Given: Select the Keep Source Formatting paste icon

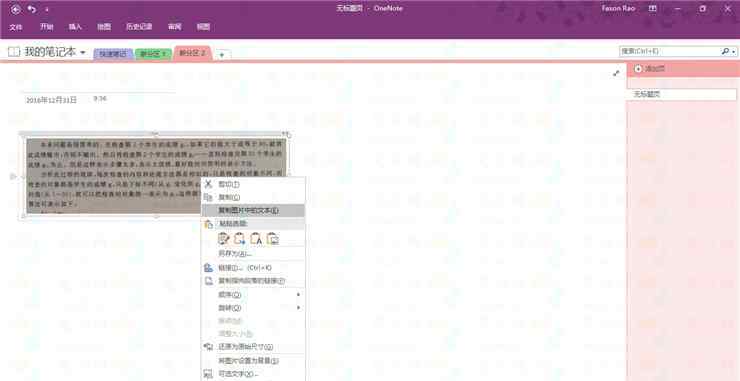Looking at the screenshot, I should coord(224,239).
